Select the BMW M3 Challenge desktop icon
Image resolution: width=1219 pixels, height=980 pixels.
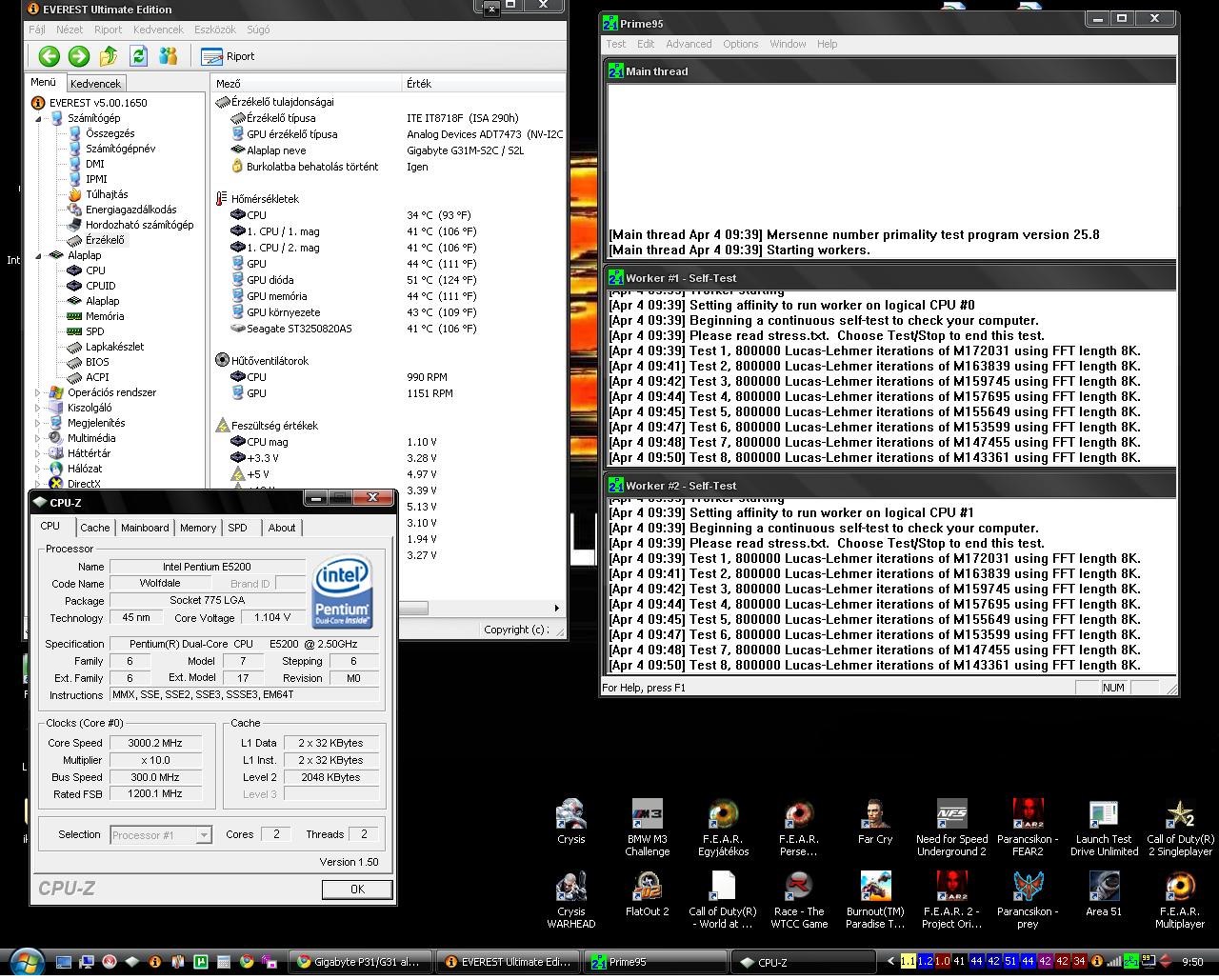[648, 828]
